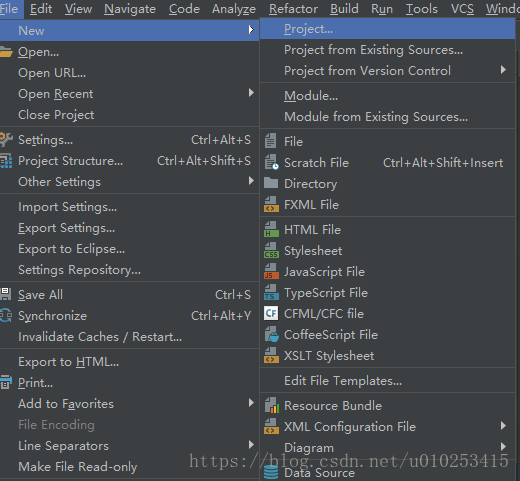Click the XML Configuration File icon
This screenshot has width=520, height=481.
click(x=271, y=427)
